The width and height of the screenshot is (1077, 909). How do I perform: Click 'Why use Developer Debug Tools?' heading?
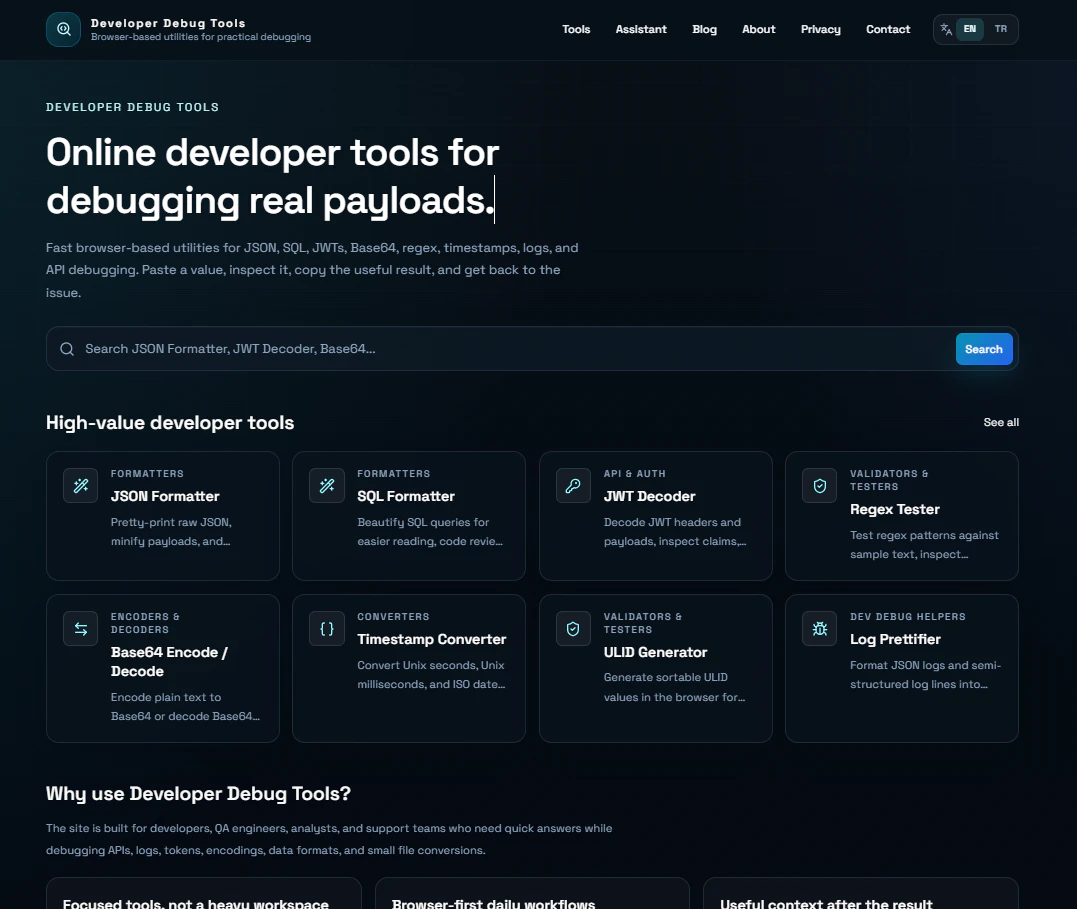point(199,794)
